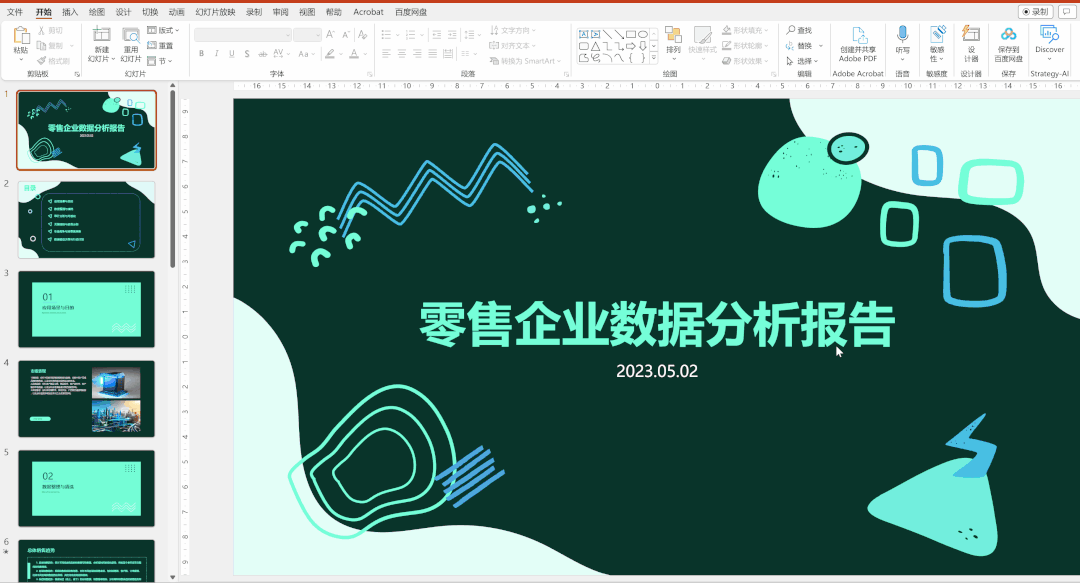Image resolution: width=1080 pixels, height=583 pixels.
Task: Open the Shape Fill dropdown
Action: coord(746,30)
